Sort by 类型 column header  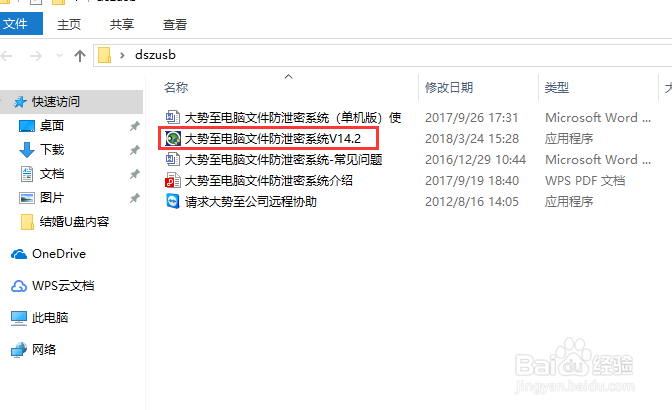tap(556, 88)
